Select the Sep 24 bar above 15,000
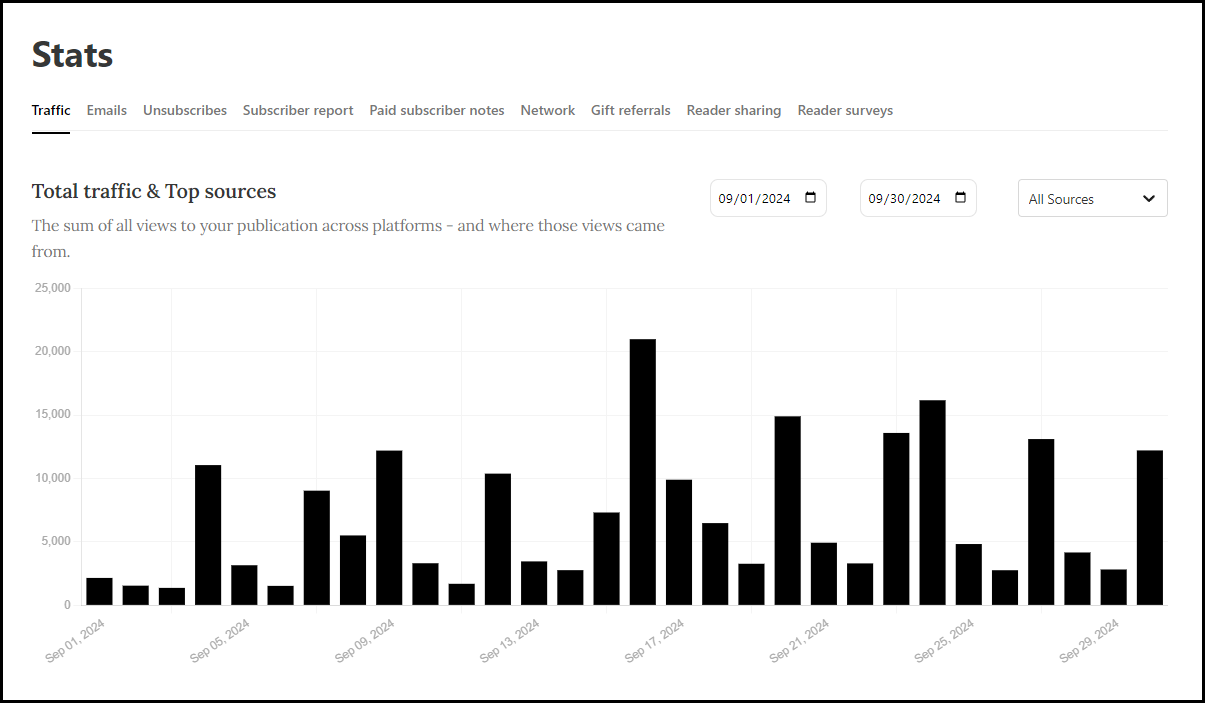Viewport: 1205px width, 703px height. [933, 503]
